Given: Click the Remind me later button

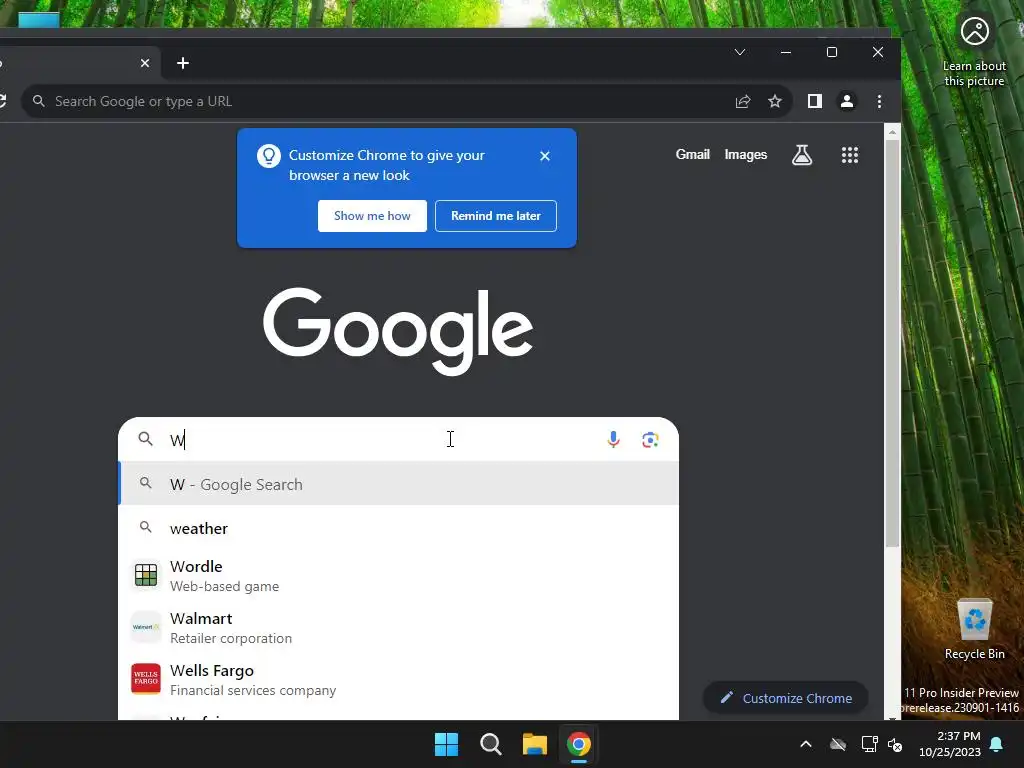Looking at the screenshot, I should (496, 216).
